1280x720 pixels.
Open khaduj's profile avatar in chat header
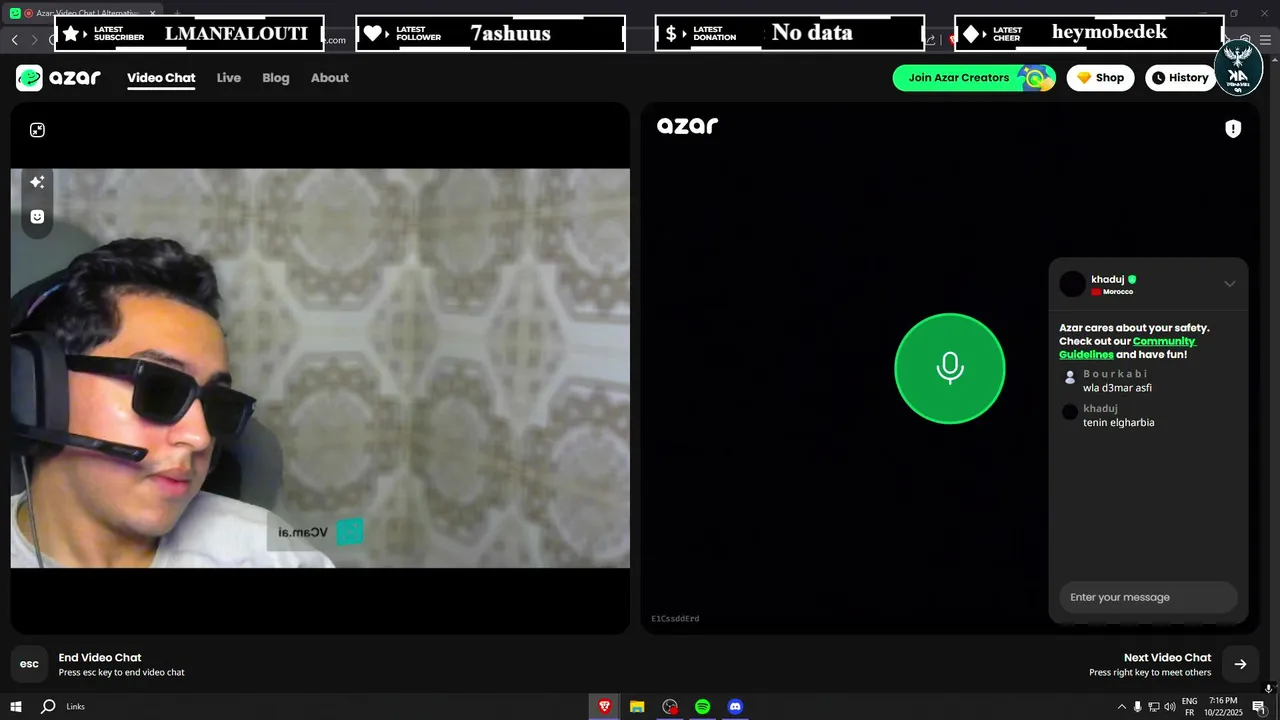click(1072, 284)
